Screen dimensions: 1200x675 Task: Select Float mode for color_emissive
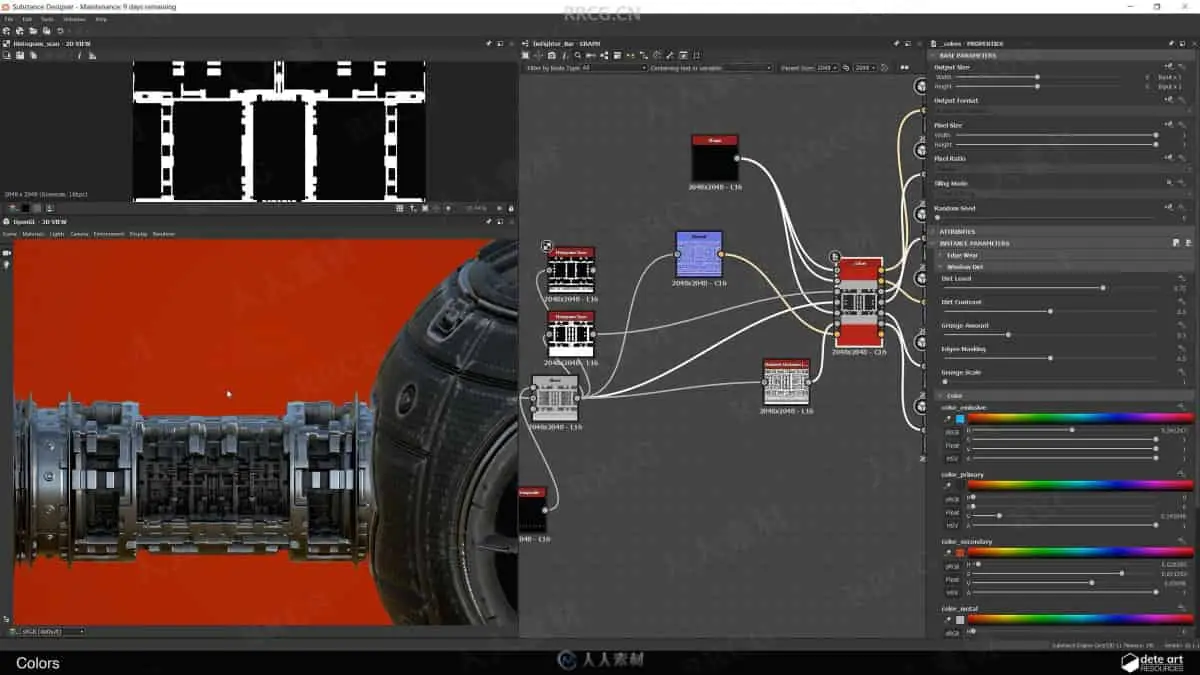[x=952, y=445]
